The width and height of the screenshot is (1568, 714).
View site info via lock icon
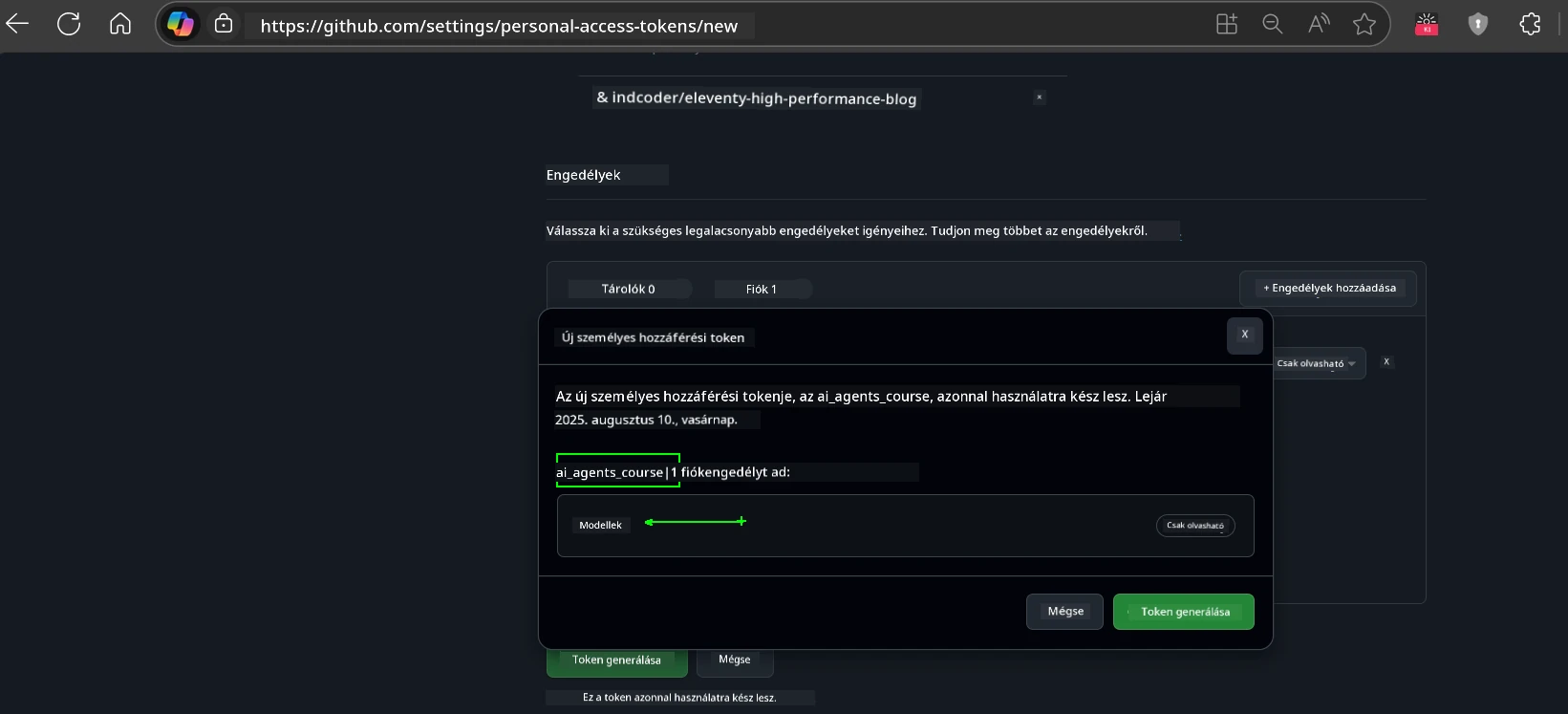(x=224, y=25)
